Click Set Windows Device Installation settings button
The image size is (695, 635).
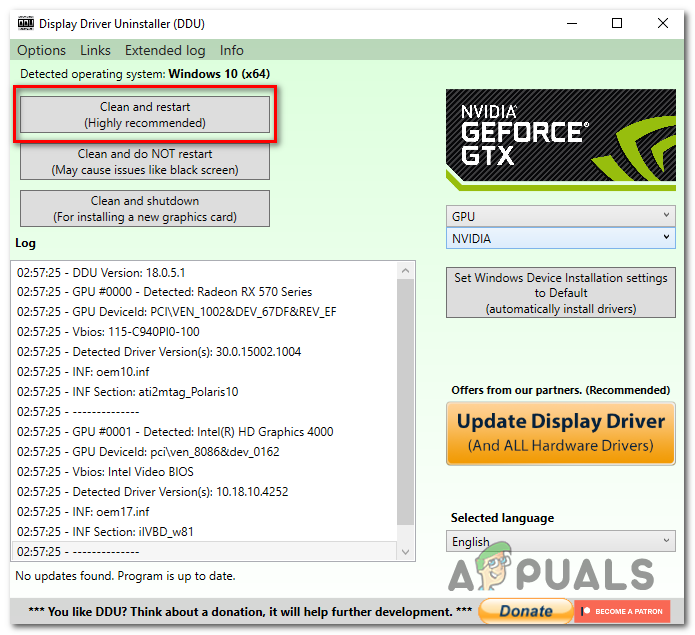pyautogui.click(x=561, y=293)
